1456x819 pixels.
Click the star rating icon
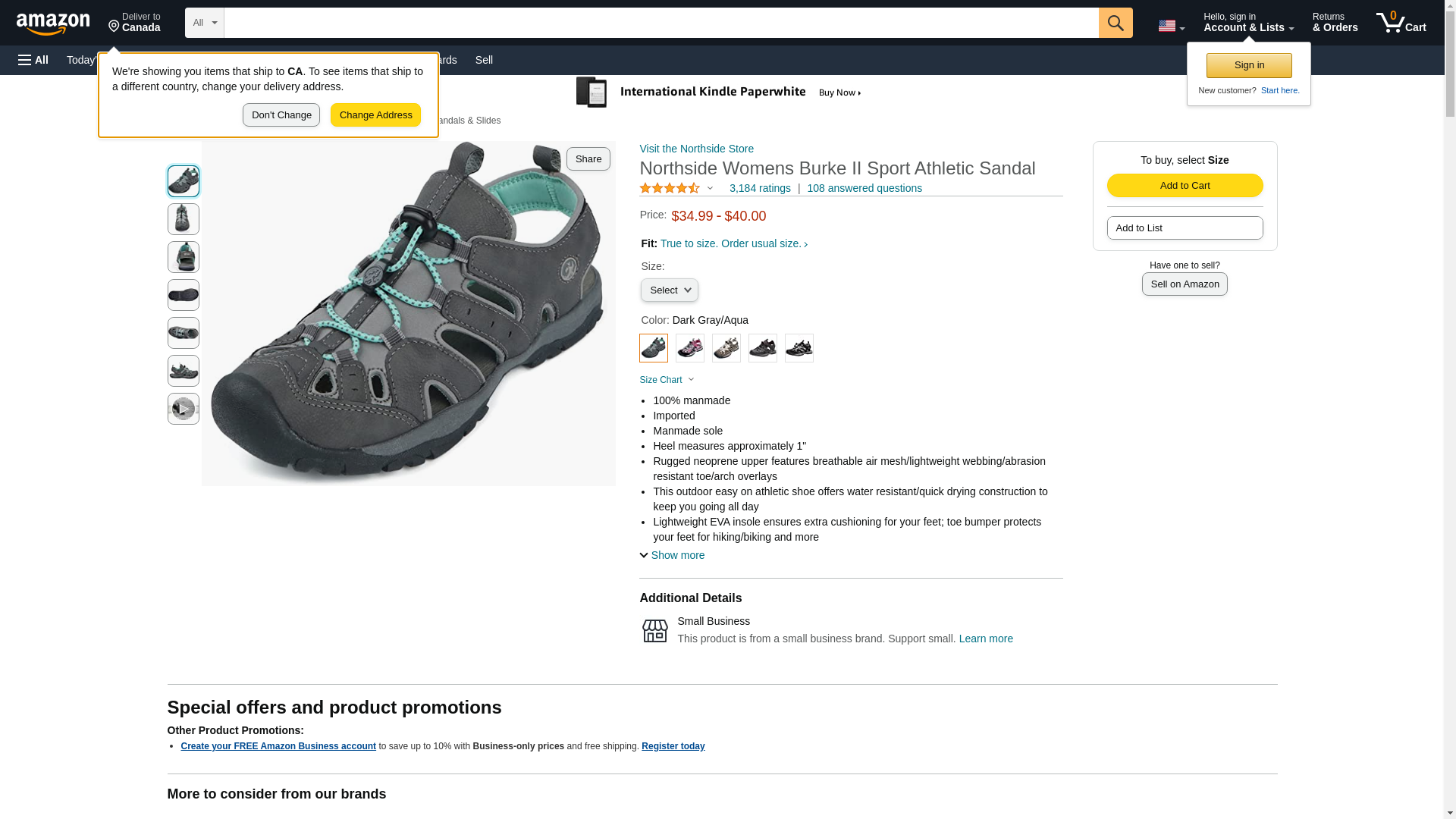(x=670, y=188)
